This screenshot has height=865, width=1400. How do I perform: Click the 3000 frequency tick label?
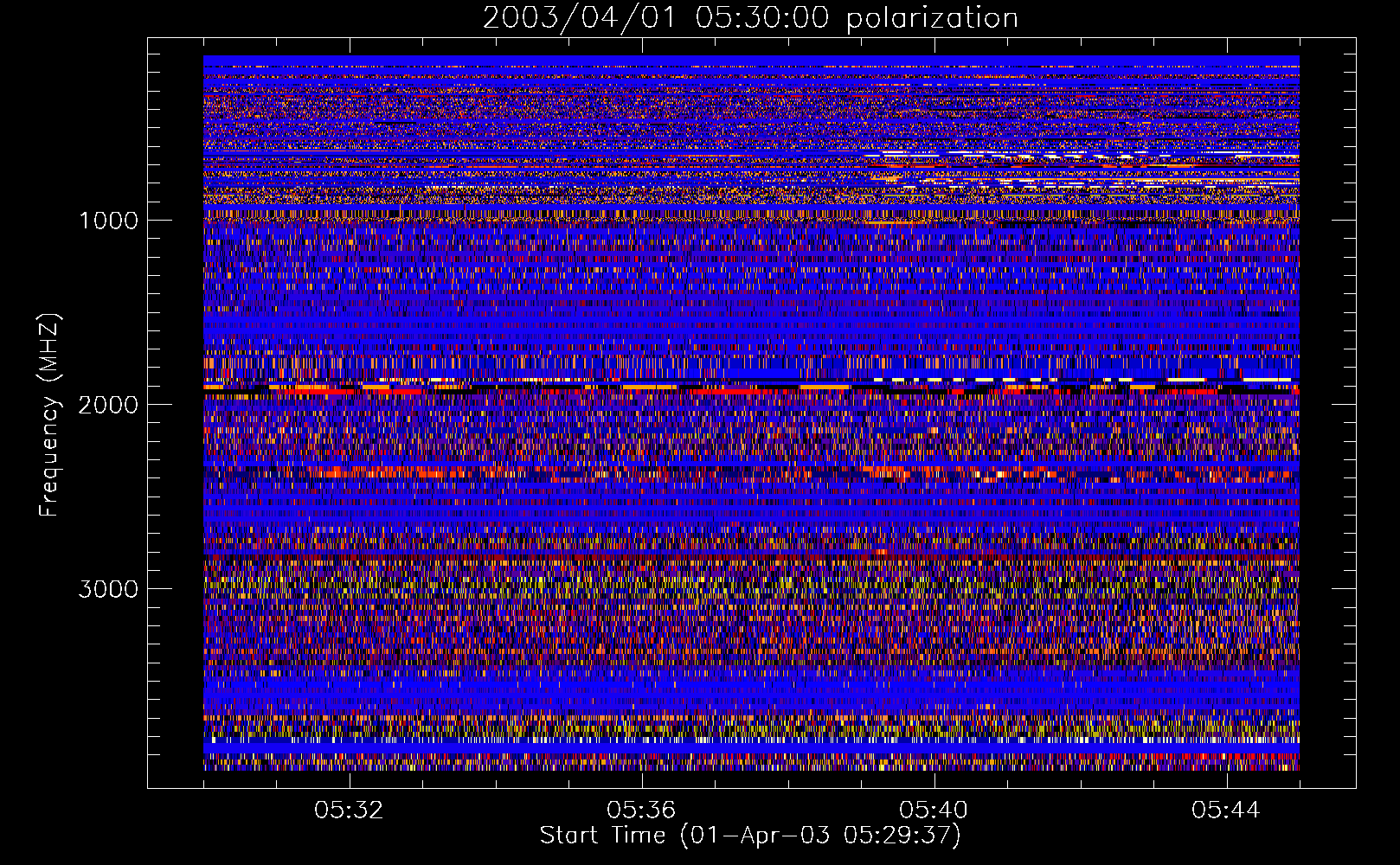pos(108,589)
